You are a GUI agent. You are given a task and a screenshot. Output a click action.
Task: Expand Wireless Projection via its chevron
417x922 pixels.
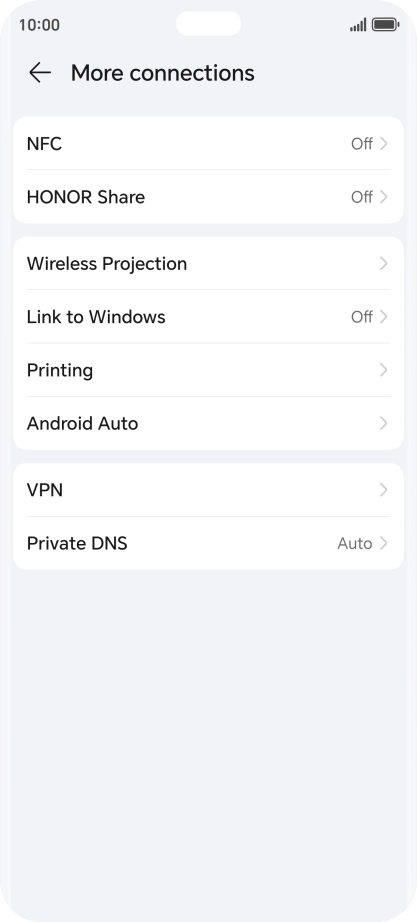click(383, 263)
